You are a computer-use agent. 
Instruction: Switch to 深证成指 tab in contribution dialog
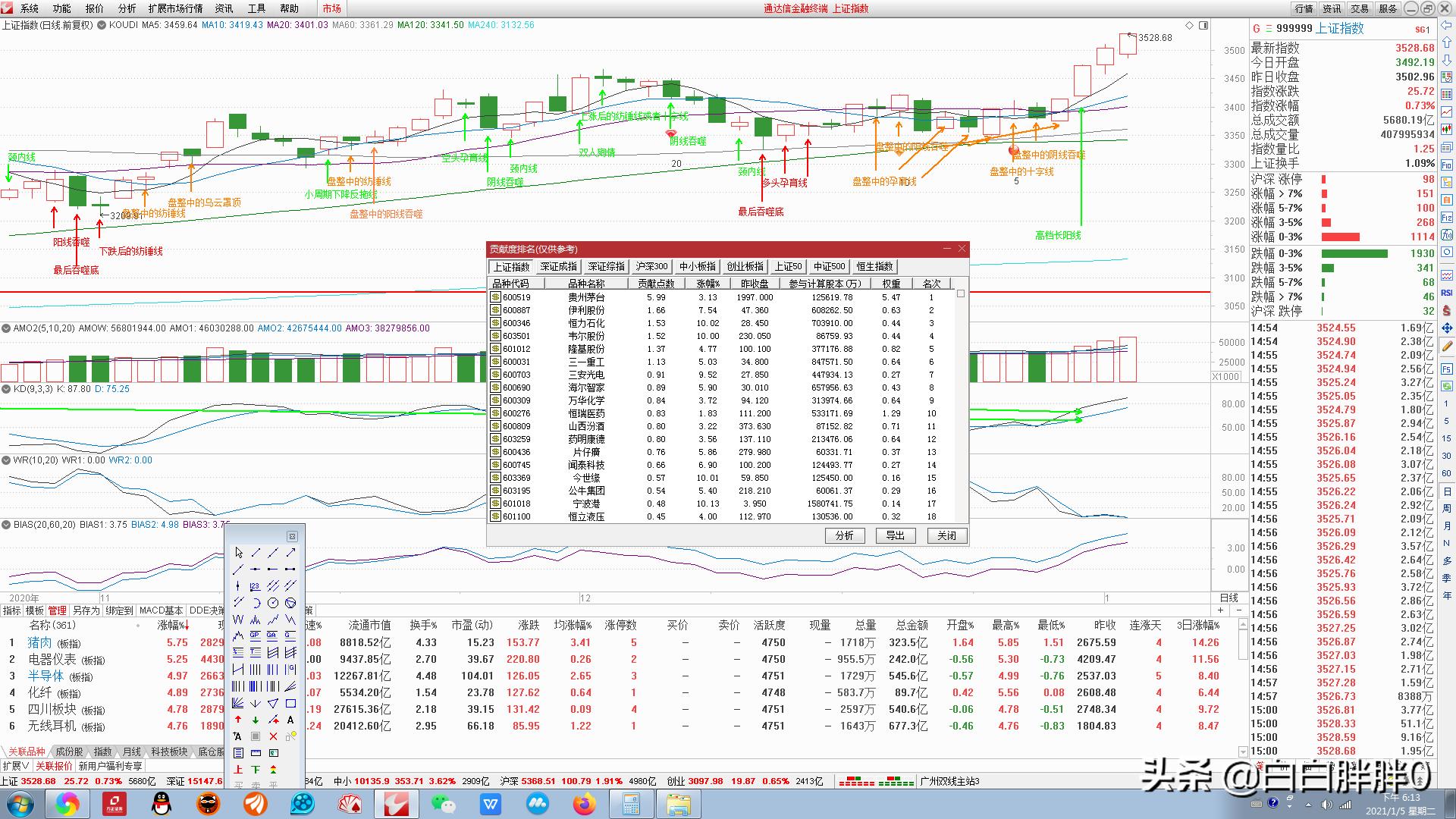(x=559, y=266)
